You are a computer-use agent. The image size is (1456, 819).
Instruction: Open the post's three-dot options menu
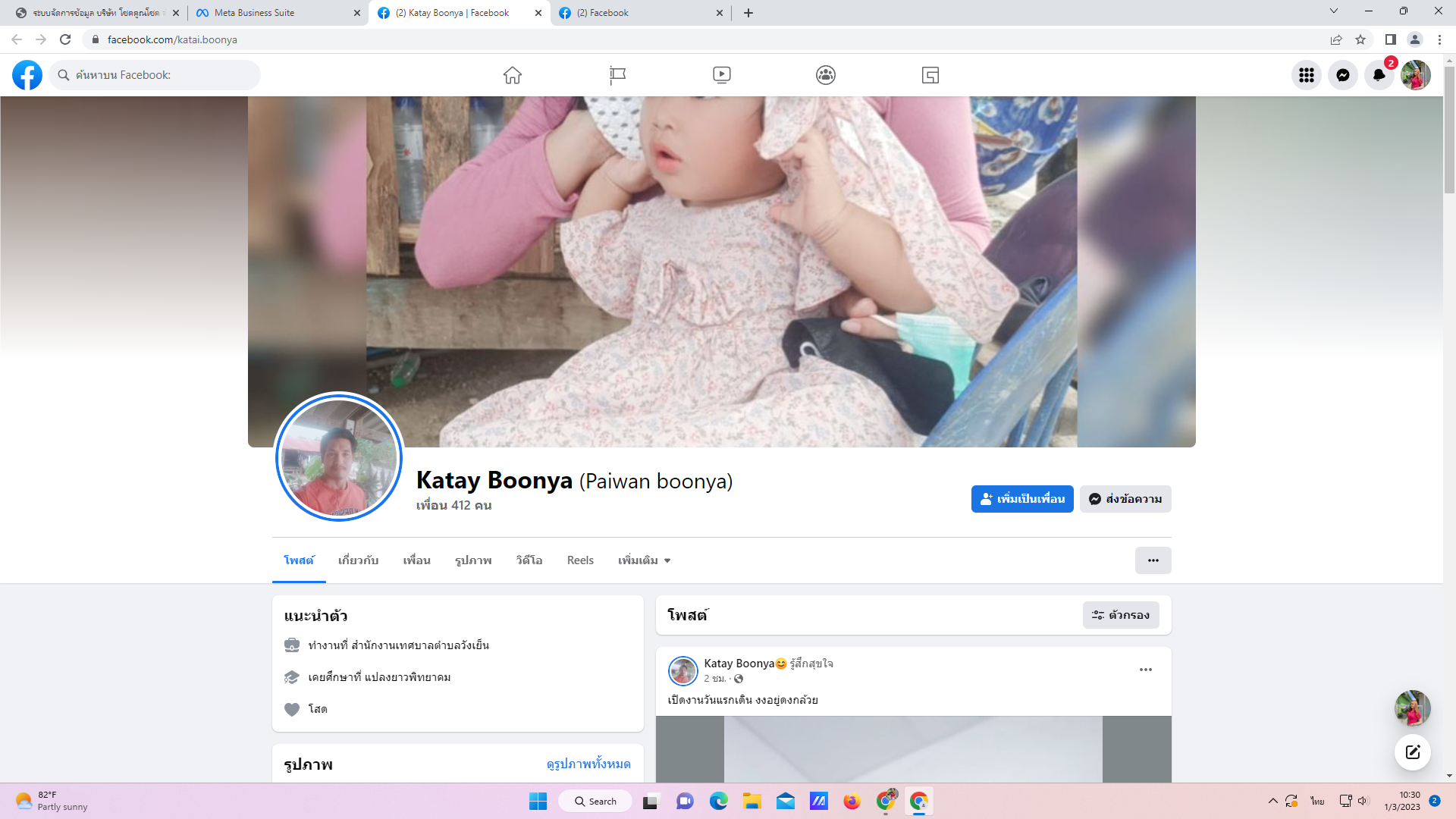tap(1145, 670)
